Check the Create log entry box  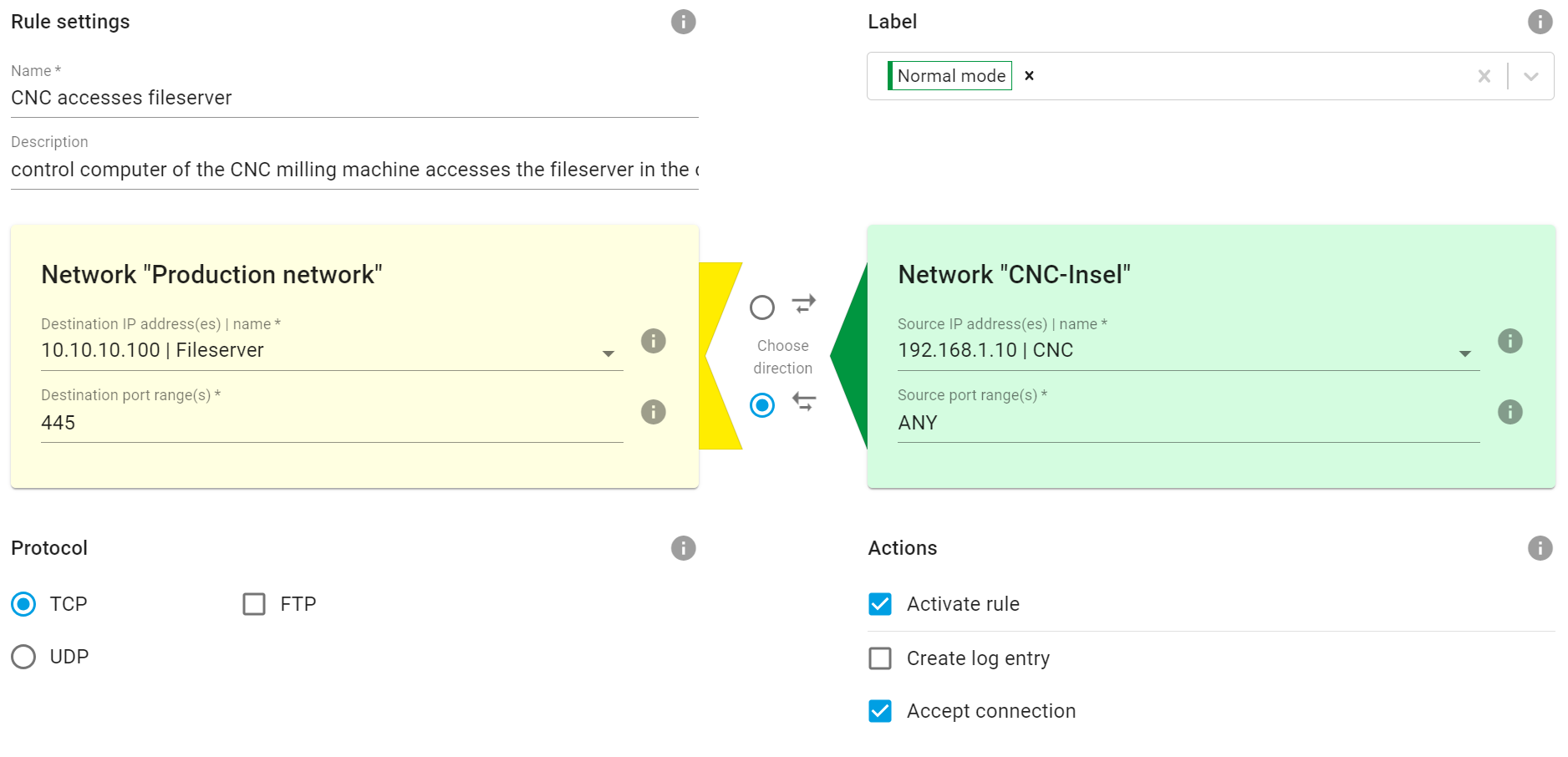(x=880, y=658)
